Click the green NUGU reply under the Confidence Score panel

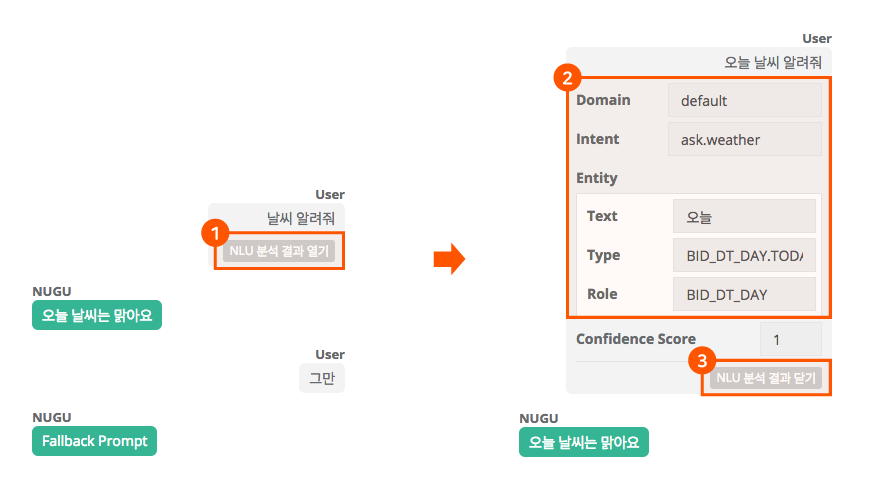coord(583,442)
